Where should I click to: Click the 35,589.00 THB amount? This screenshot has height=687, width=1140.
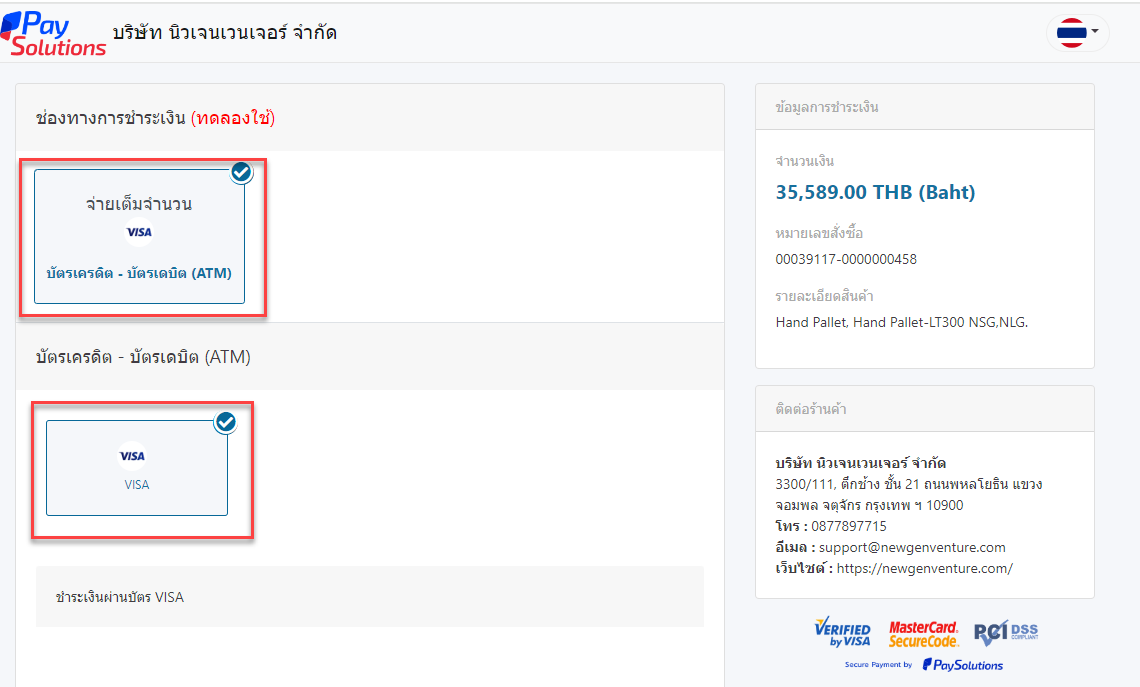point(875,192)
